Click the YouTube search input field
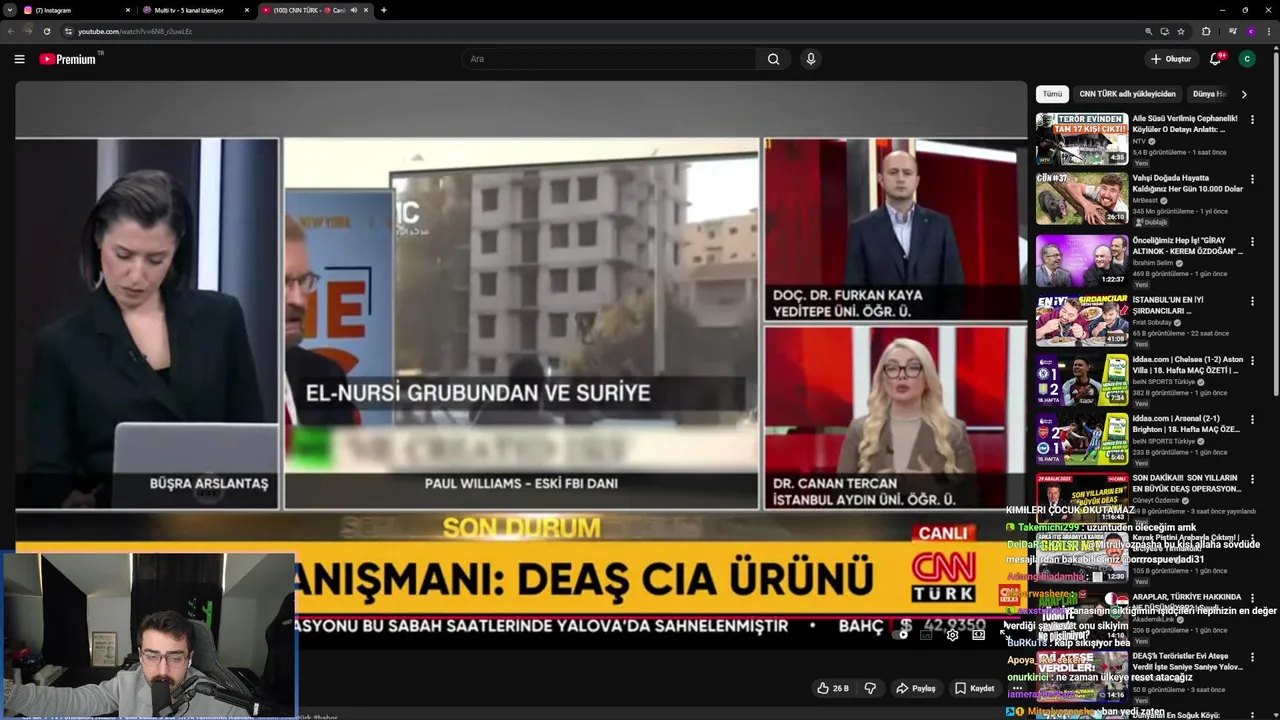Viewport: 1280px width, 720px height. [609, 59]
